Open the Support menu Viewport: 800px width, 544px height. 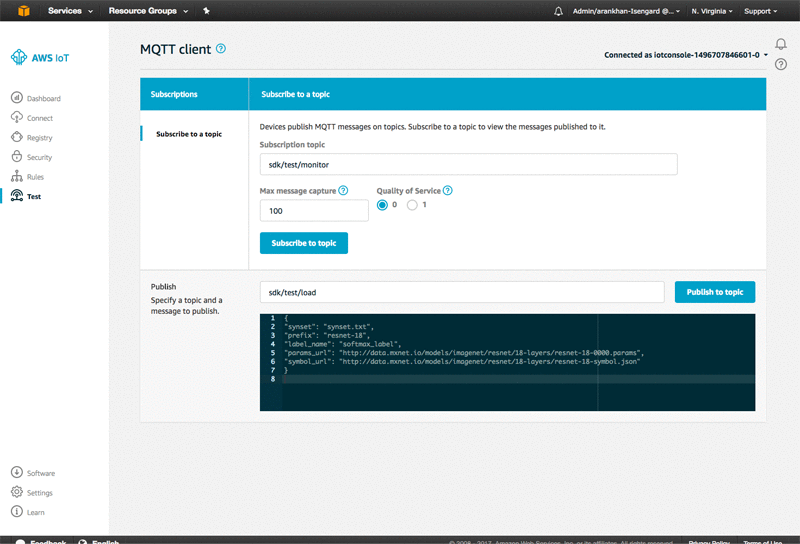tap(760, 11)
